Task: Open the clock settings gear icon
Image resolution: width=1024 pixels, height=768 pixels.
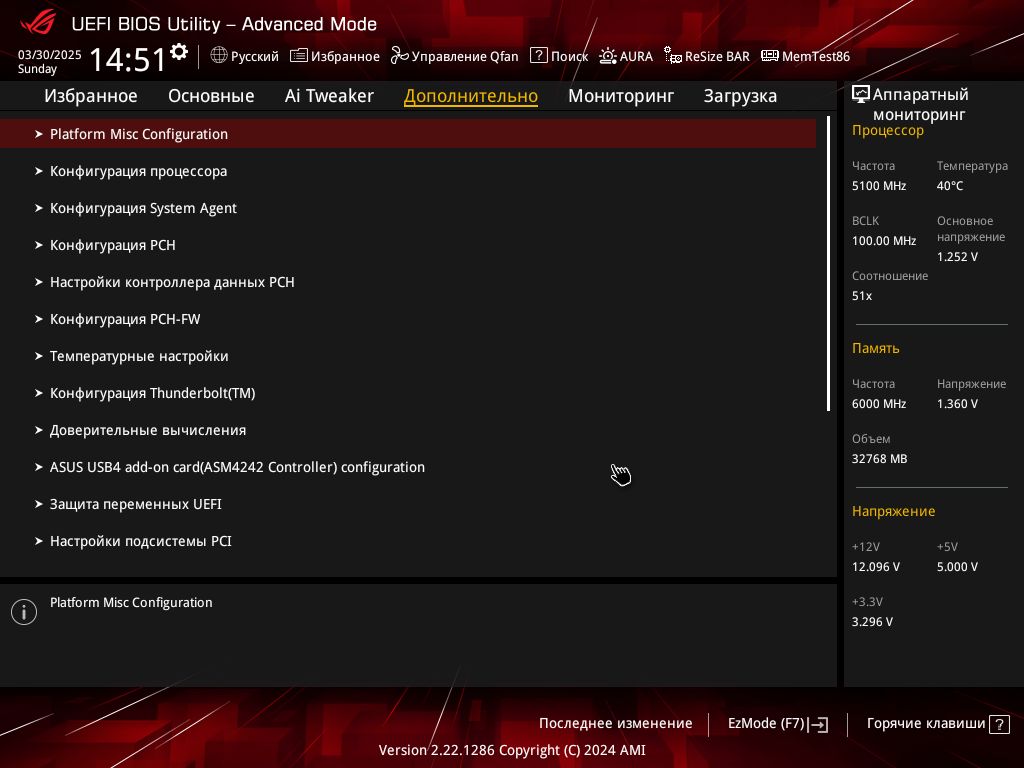Action: click(179, 52)
